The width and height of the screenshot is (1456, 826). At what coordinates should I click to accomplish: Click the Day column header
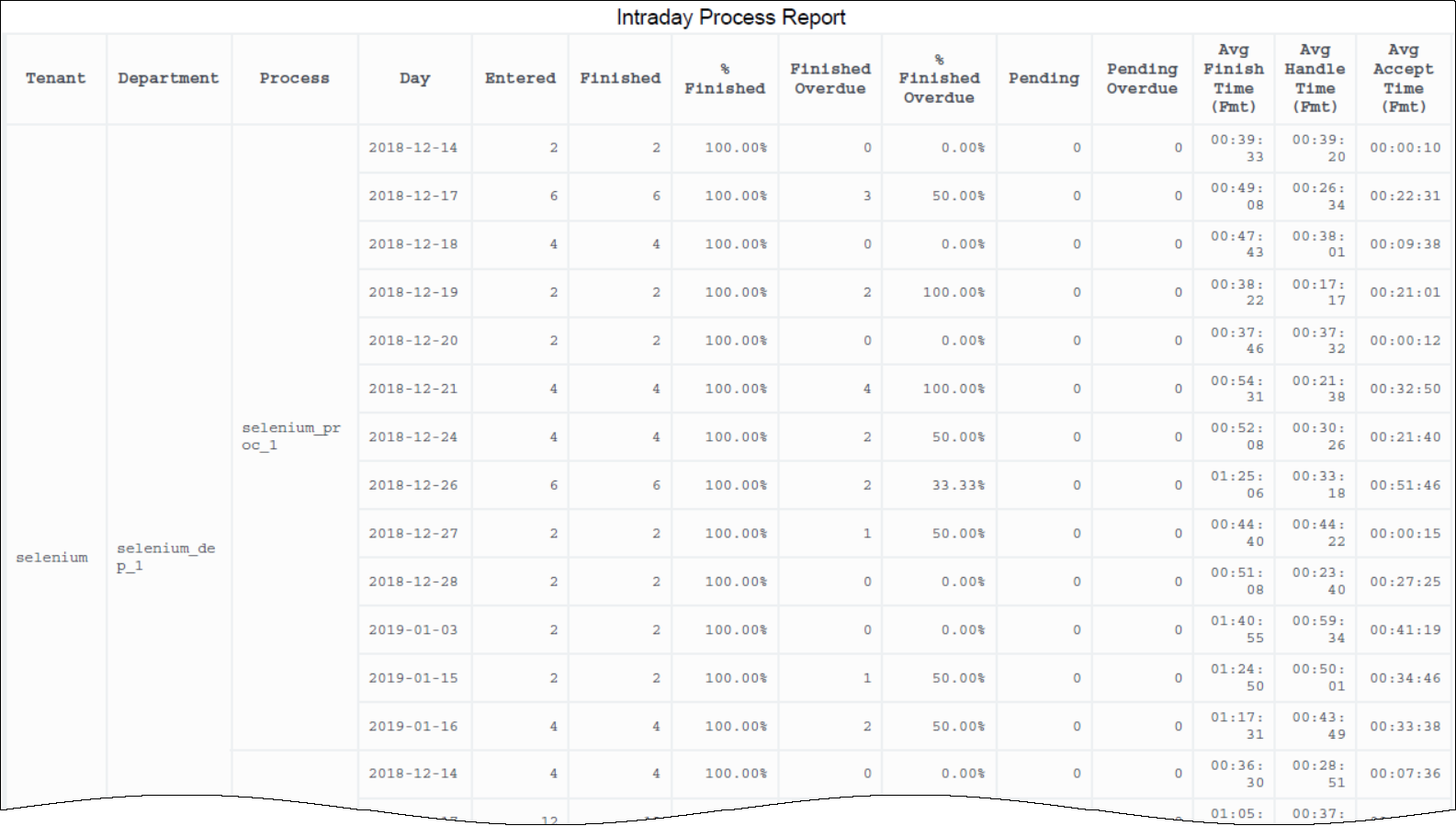pos(414,79)
